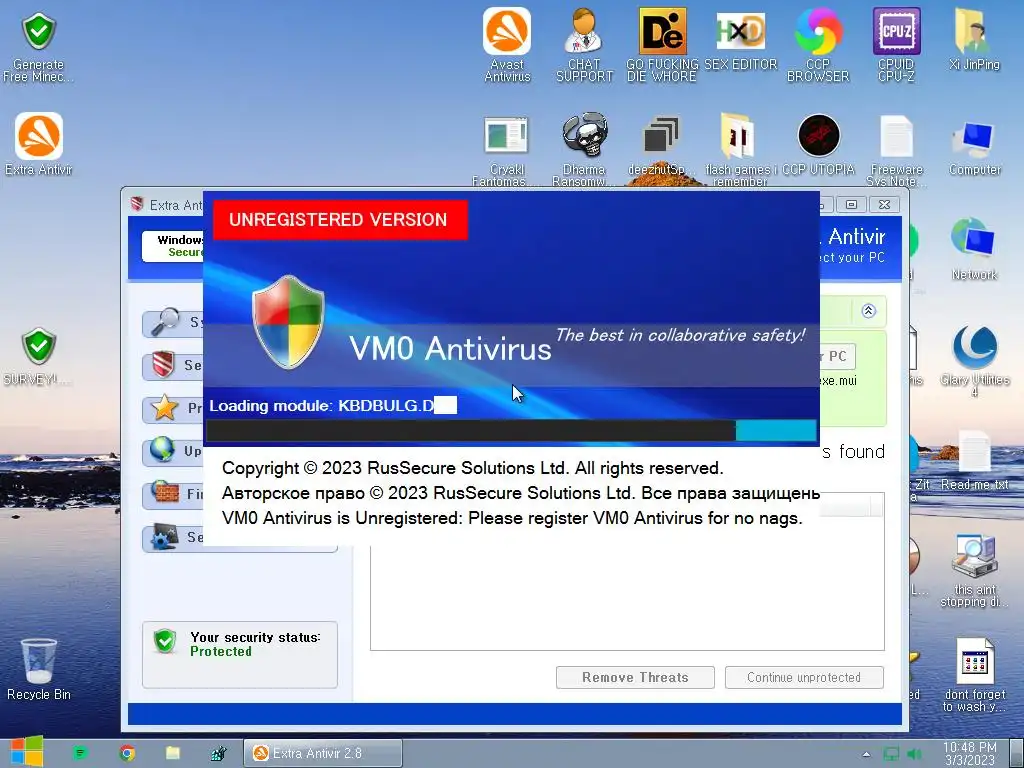The width and height of the screenshot is (1024, 768).
Task: Click the network tray icon
Action: 891,754
